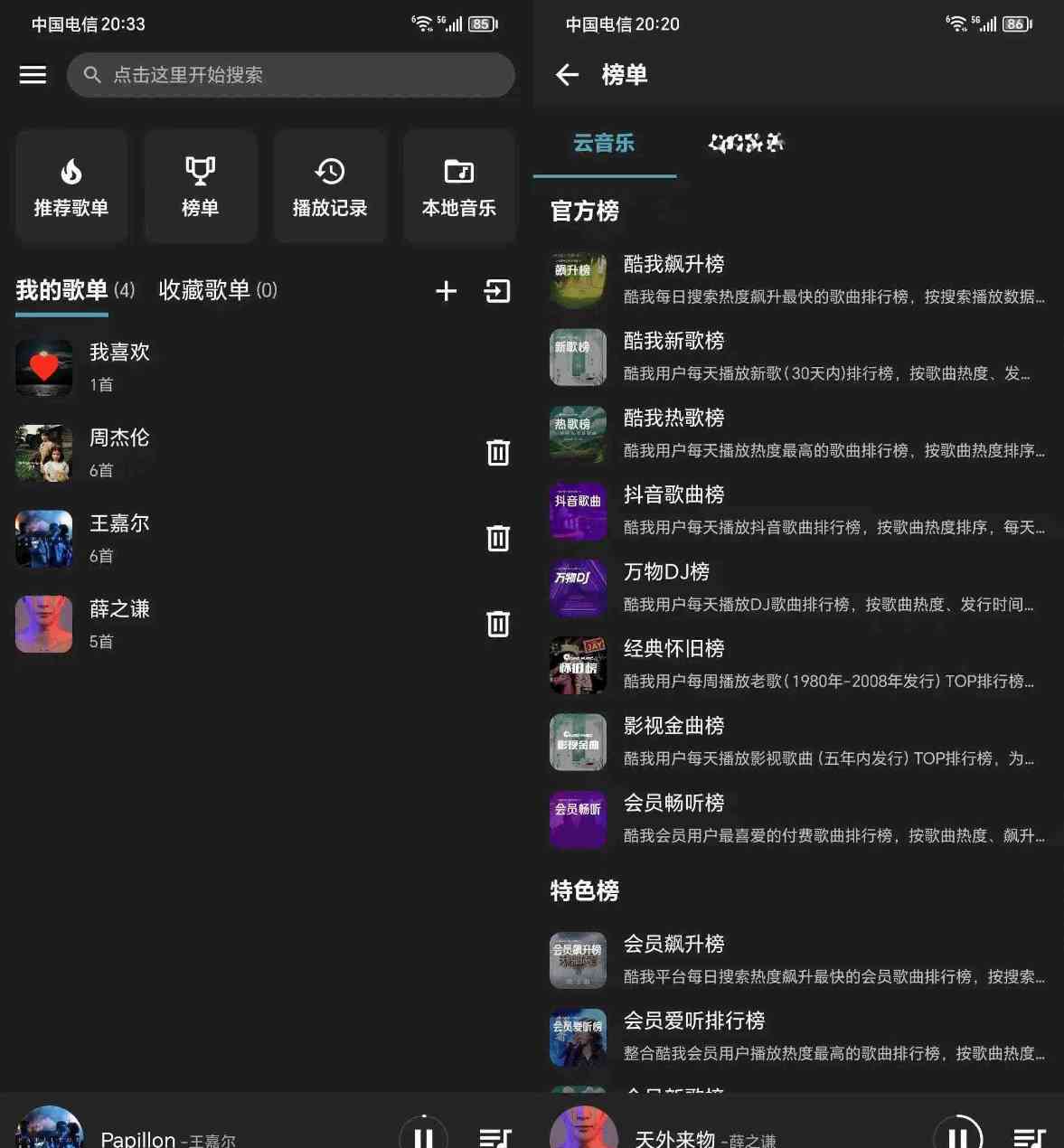Click now playing Papillon title
The image size is (1064, 1148).
pos(138,1139)
